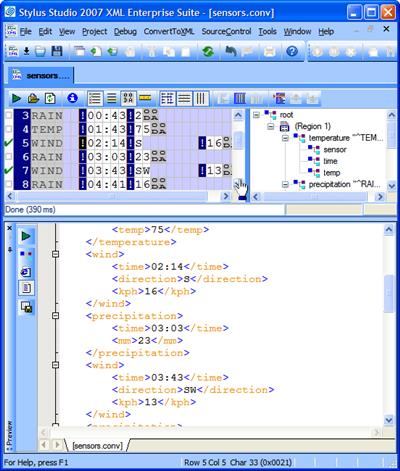Click the text document view icon in sidebar
The height and width of the screenshot is (471, 400).
[x=26, y=288]
